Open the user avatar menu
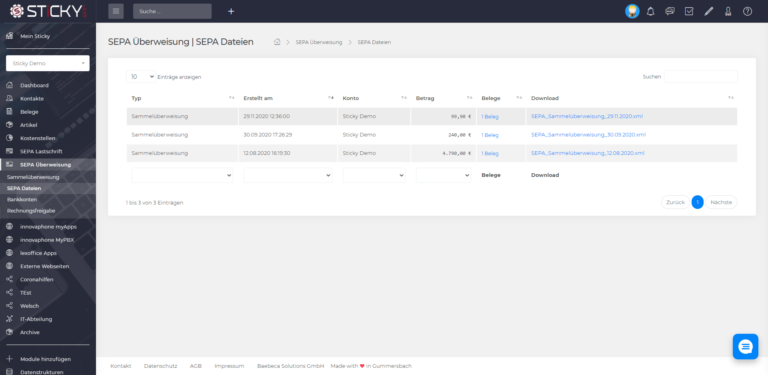This screenshot has height=375, width=768. click(x=632, y=11)
